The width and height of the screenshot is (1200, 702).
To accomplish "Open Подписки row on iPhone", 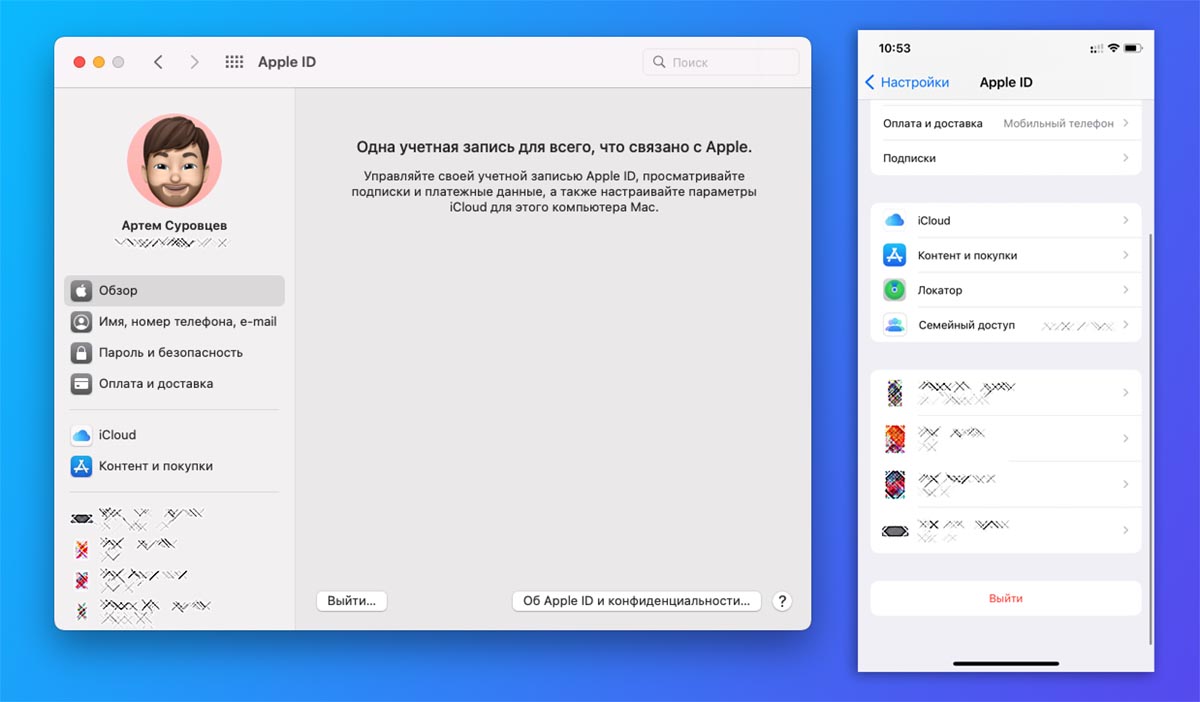I will point(1006,158).
